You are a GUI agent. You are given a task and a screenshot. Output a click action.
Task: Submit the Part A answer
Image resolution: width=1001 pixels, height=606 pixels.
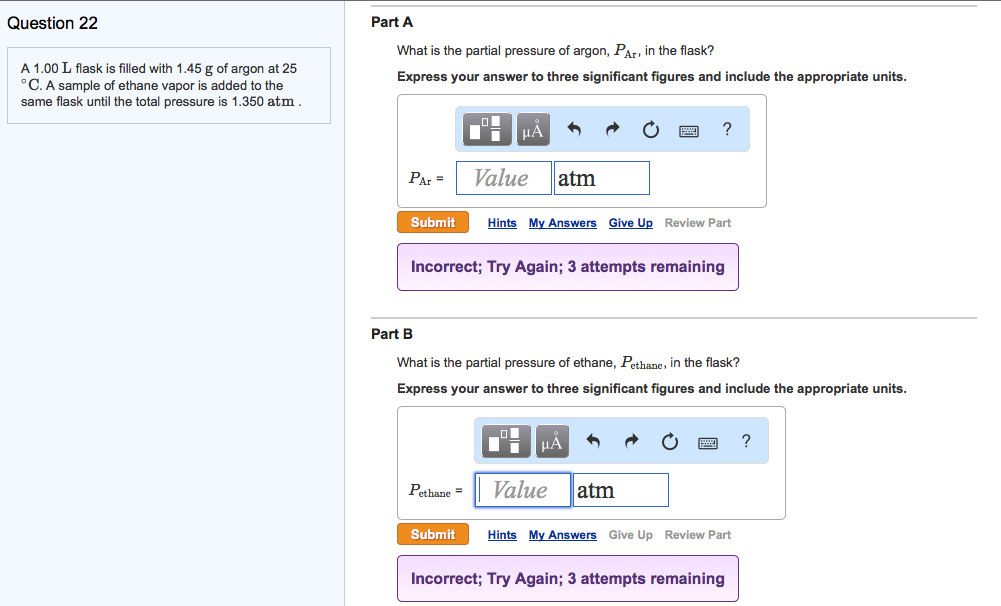point(432,223)
